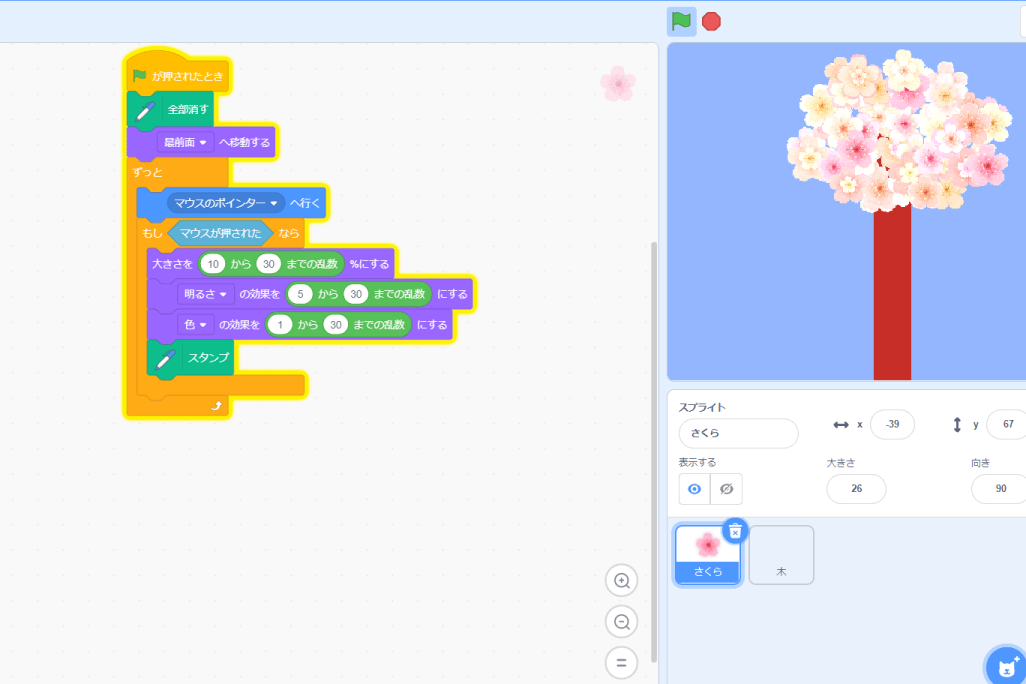Delete the さくら sprite with trash icon
This screenshot has height=684, width=1026.
pyautogui.click(x=735, y=531)
